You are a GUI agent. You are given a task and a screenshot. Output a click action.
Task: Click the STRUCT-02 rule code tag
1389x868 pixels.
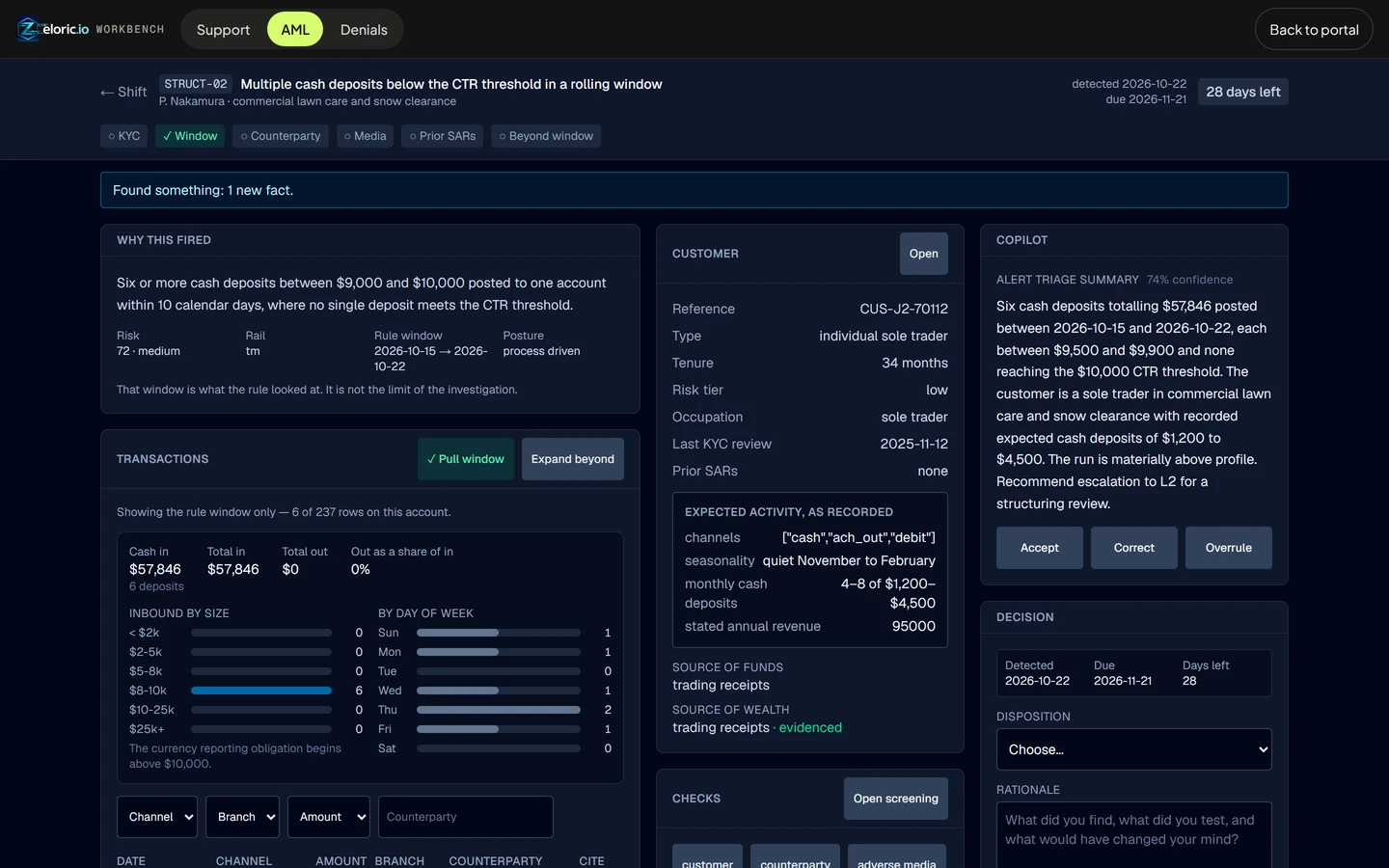tap(196, 84)
